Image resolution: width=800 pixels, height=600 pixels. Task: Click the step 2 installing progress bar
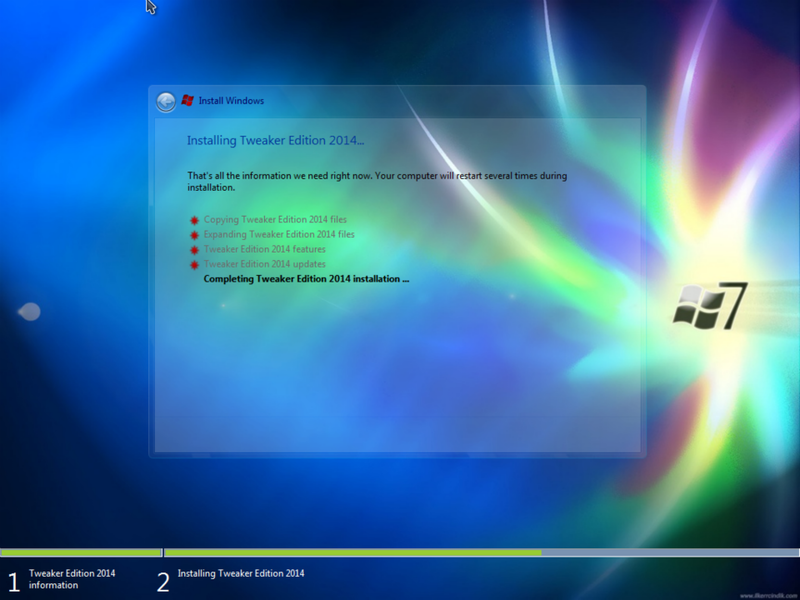coord(482,553)
